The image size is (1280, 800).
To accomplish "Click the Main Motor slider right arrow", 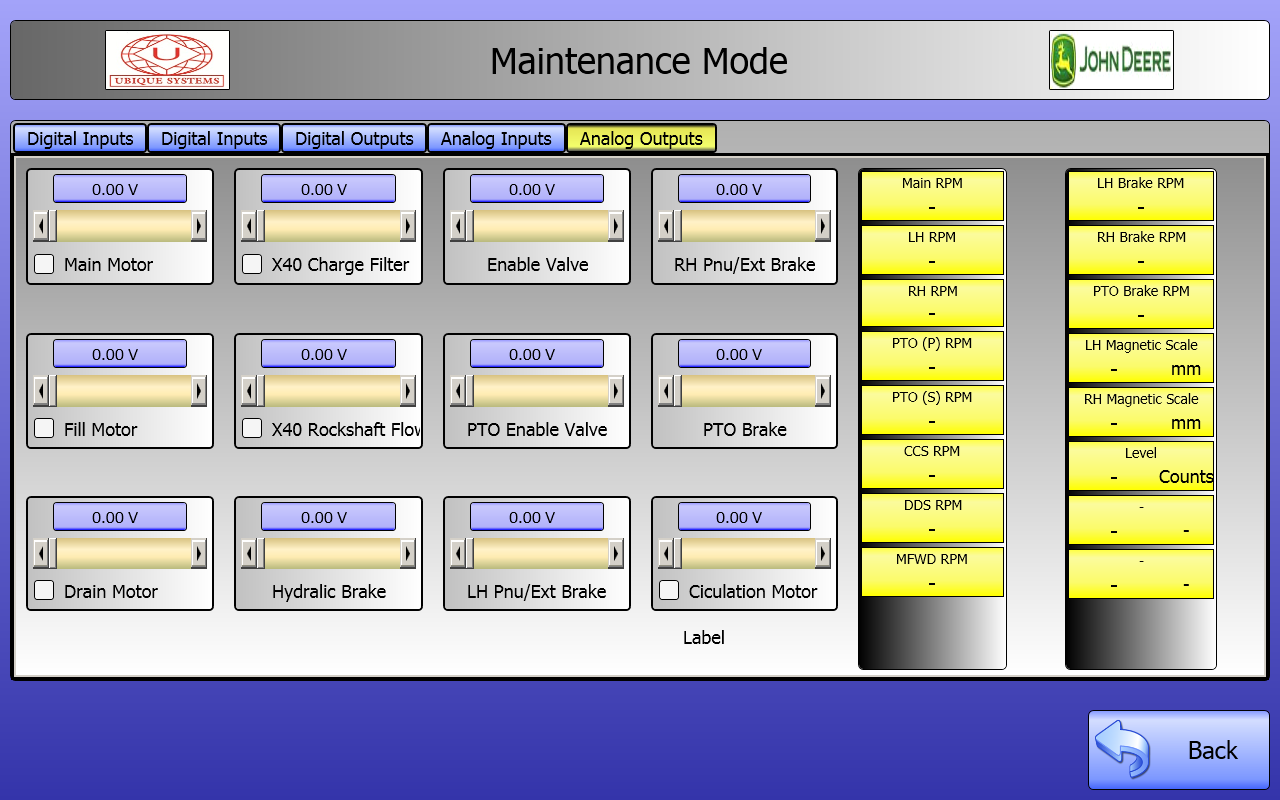I will pyautogui.click(x=199, y=226).
